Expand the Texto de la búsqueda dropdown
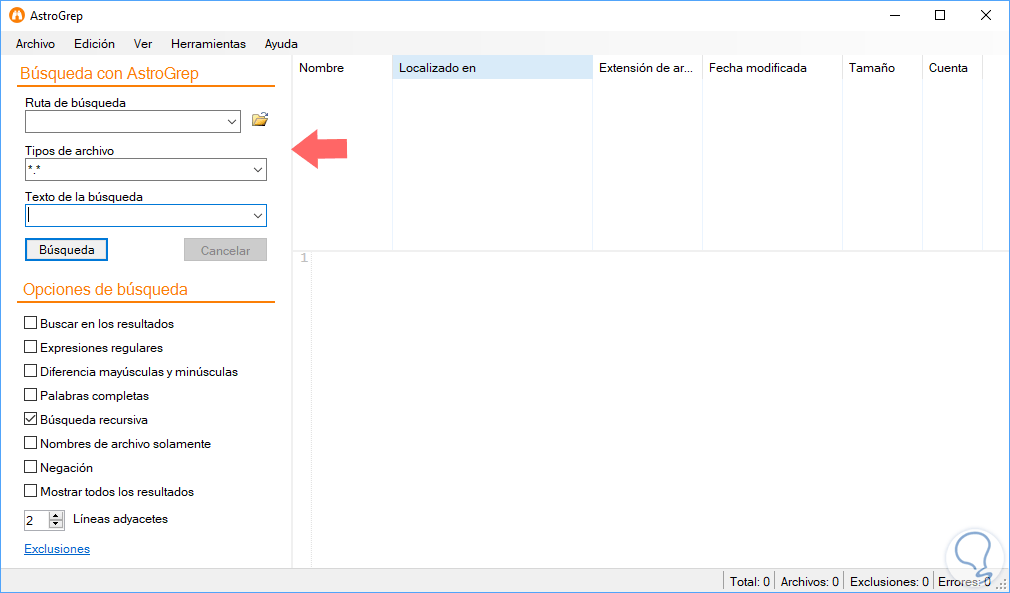 258,216
